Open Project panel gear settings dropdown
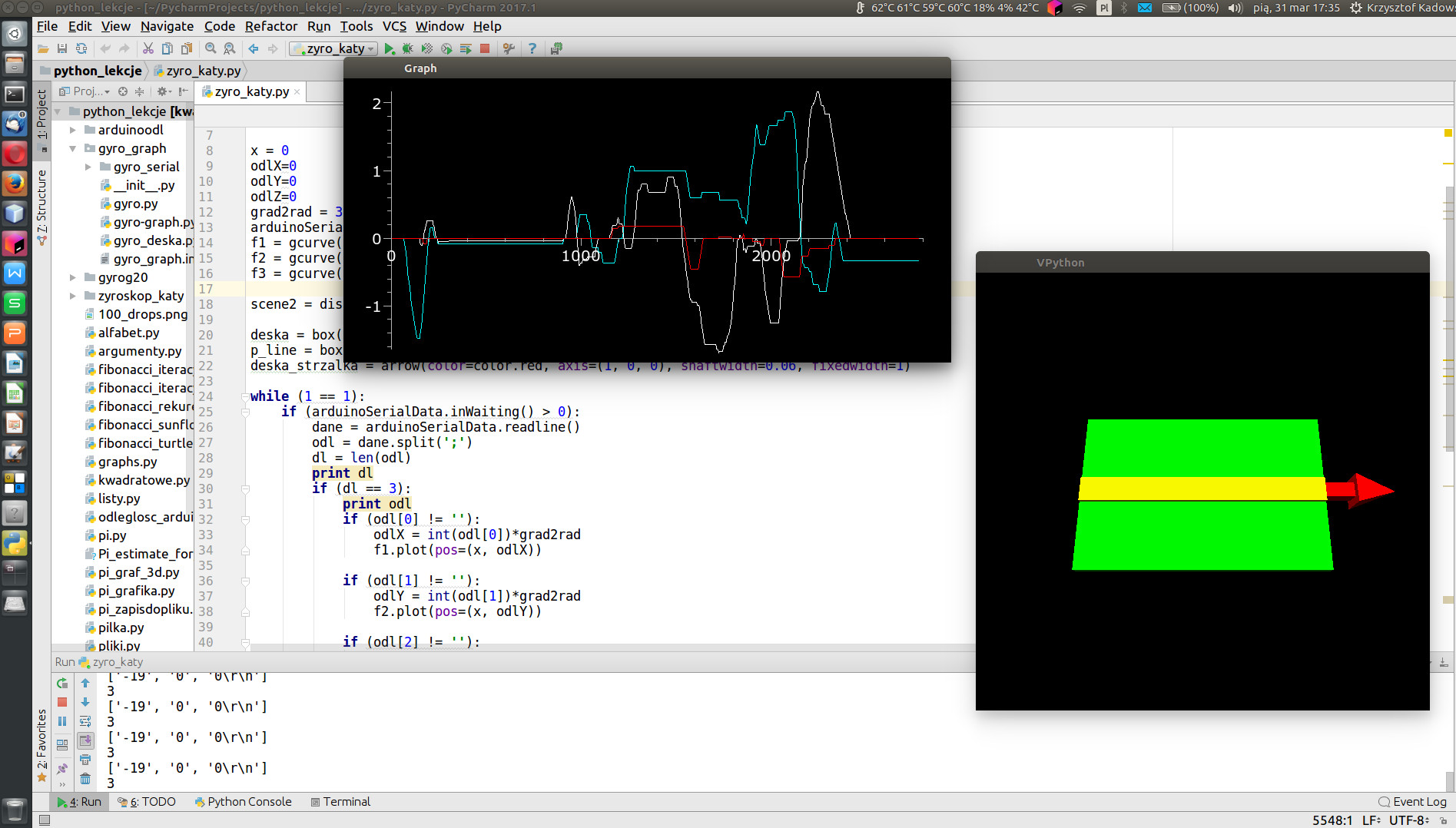1456x828 pixels. (x=164, y=91)
